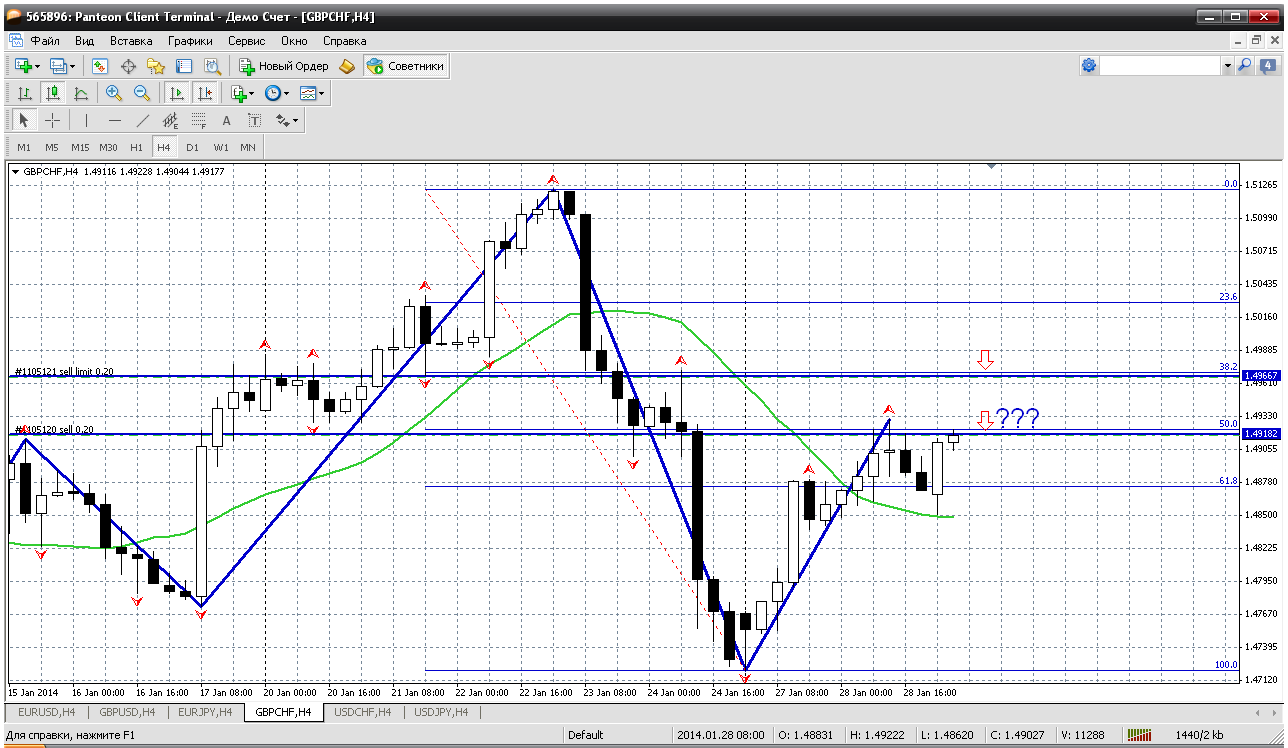Switch to USDJPY,H4 chart tab
This screenshot has width=1288, height=748.
(441, 712)
